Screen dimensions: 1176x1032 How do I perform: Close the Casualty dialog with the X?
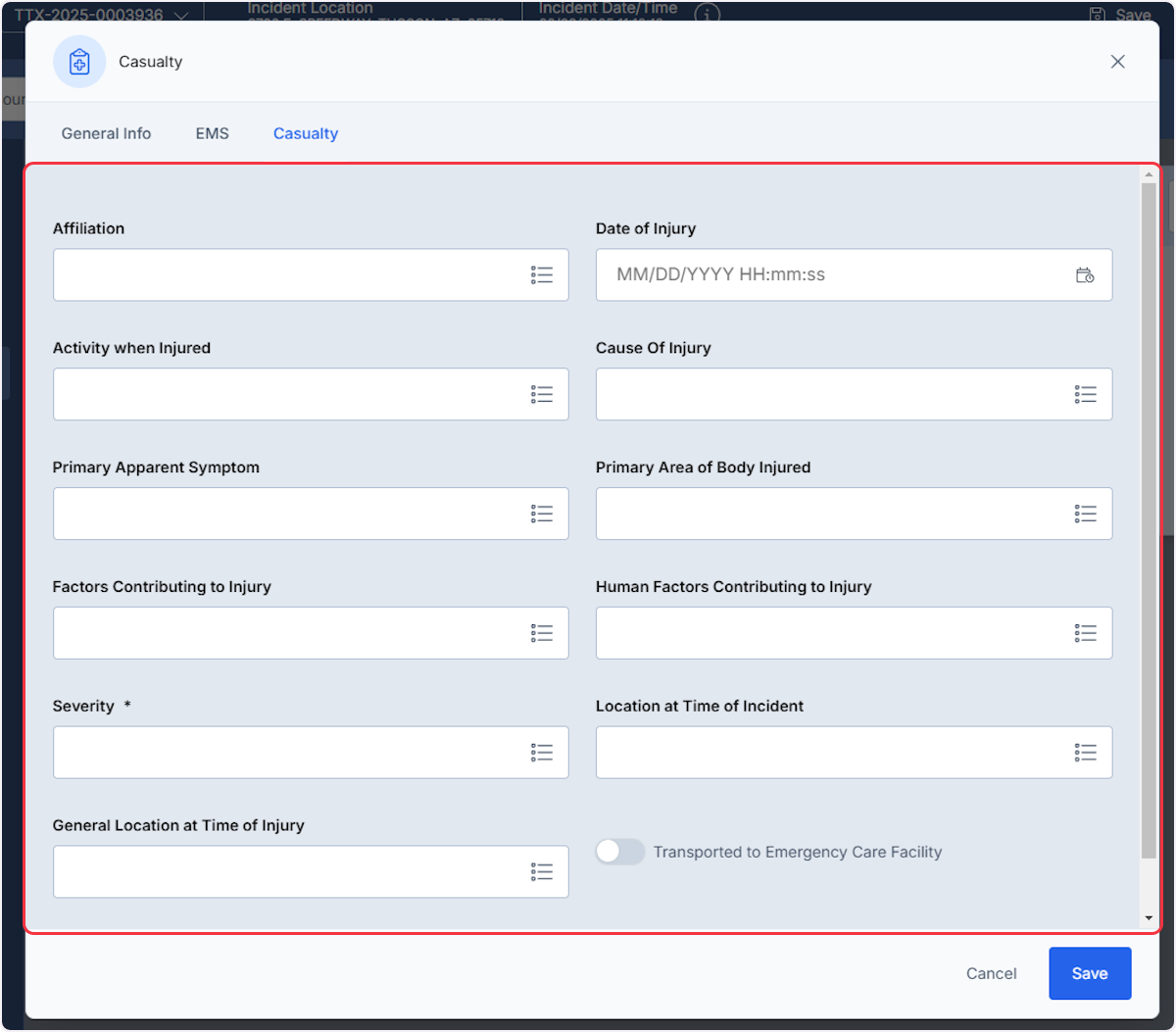[1117, 62]
